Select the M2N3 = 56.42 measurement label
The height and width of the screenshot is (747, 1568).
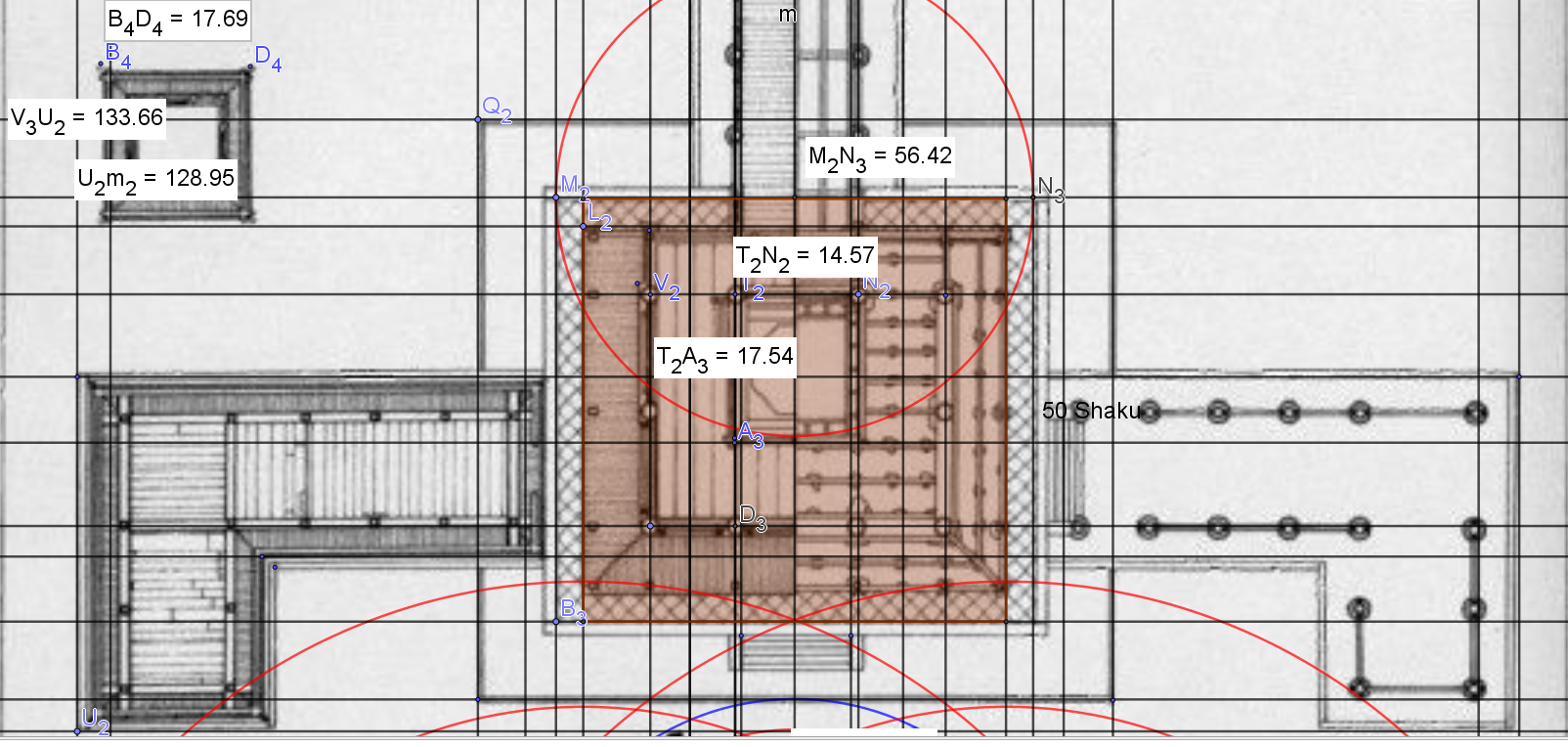tap(879, 156)
